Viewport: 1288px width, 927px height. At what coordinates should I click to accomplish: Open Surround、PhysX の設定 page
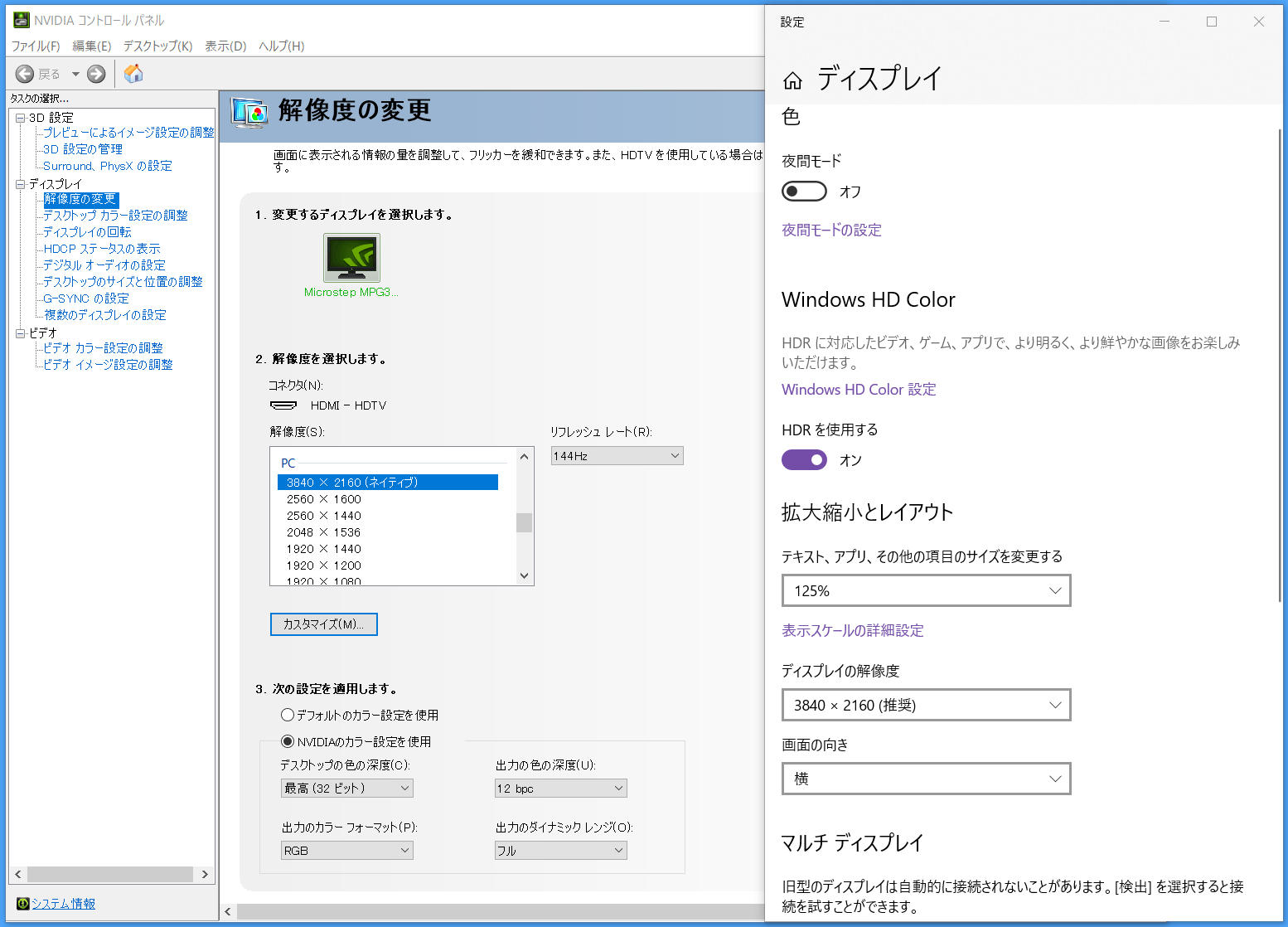click(108, 166)
